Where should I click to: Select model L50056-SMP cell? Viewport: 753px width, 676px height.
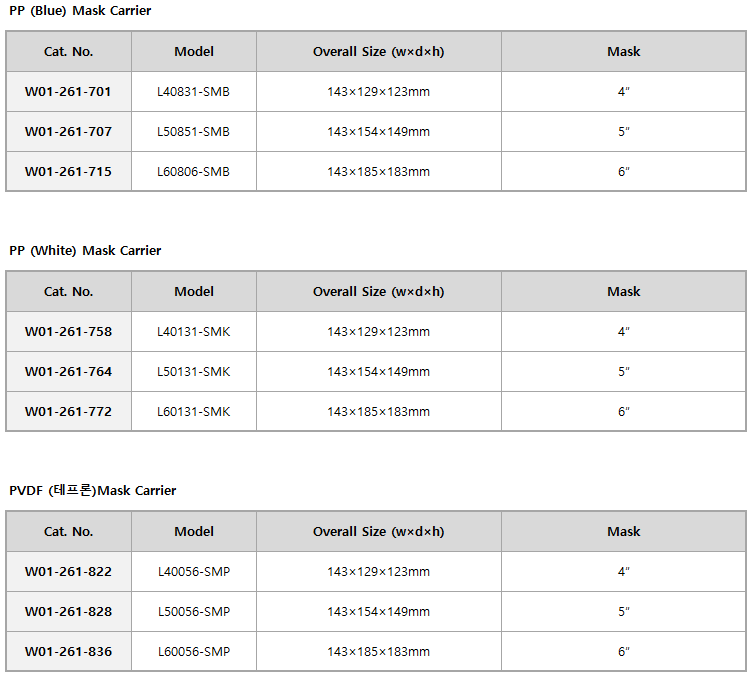click(x=194, y=612)
